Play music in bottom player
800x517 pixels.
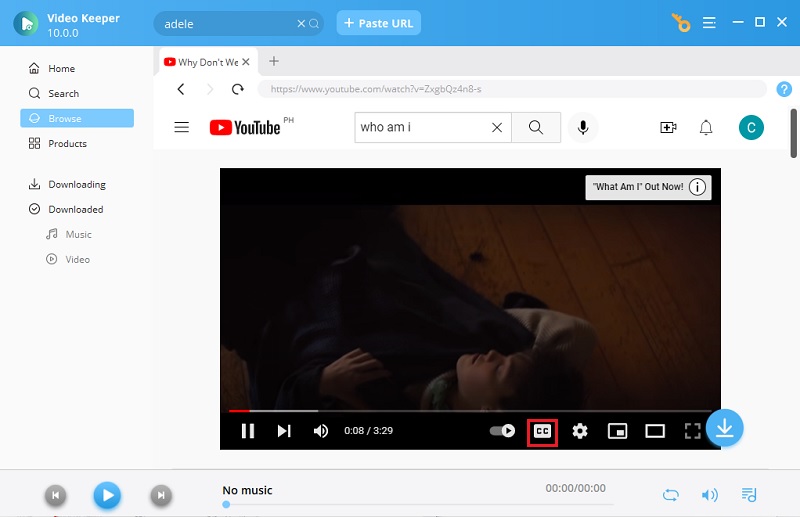click(x=107, y=495)
